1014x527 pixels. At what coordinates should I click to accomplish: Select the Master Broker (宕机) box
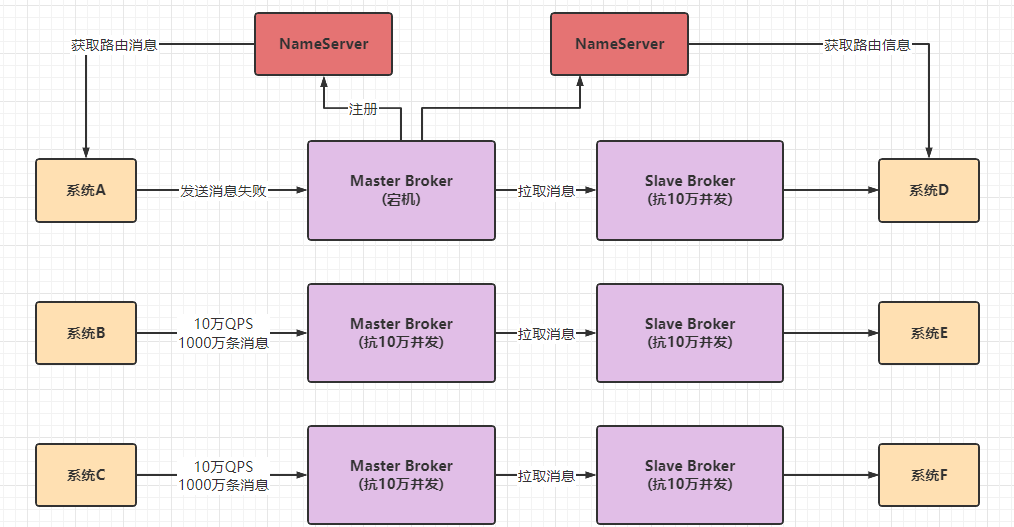(x=402, y=191)
